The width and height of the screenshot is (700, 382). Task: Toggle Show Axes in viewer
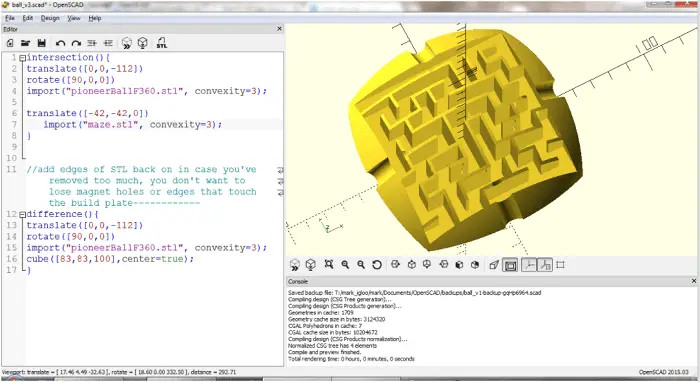529,265
